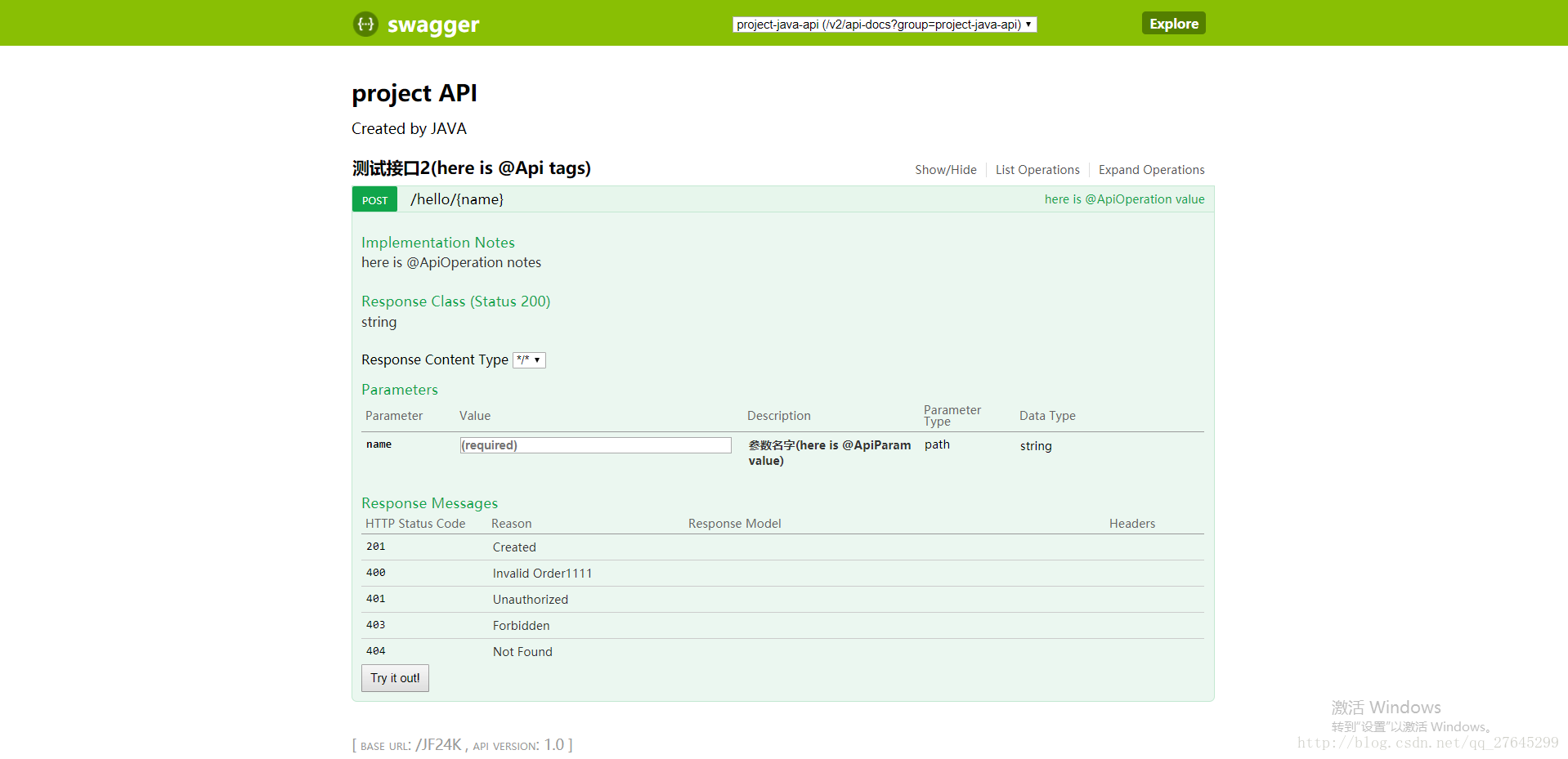Click the swagger logo icon
Viewport: 1568px width, 759px height.
click(365, 24)
